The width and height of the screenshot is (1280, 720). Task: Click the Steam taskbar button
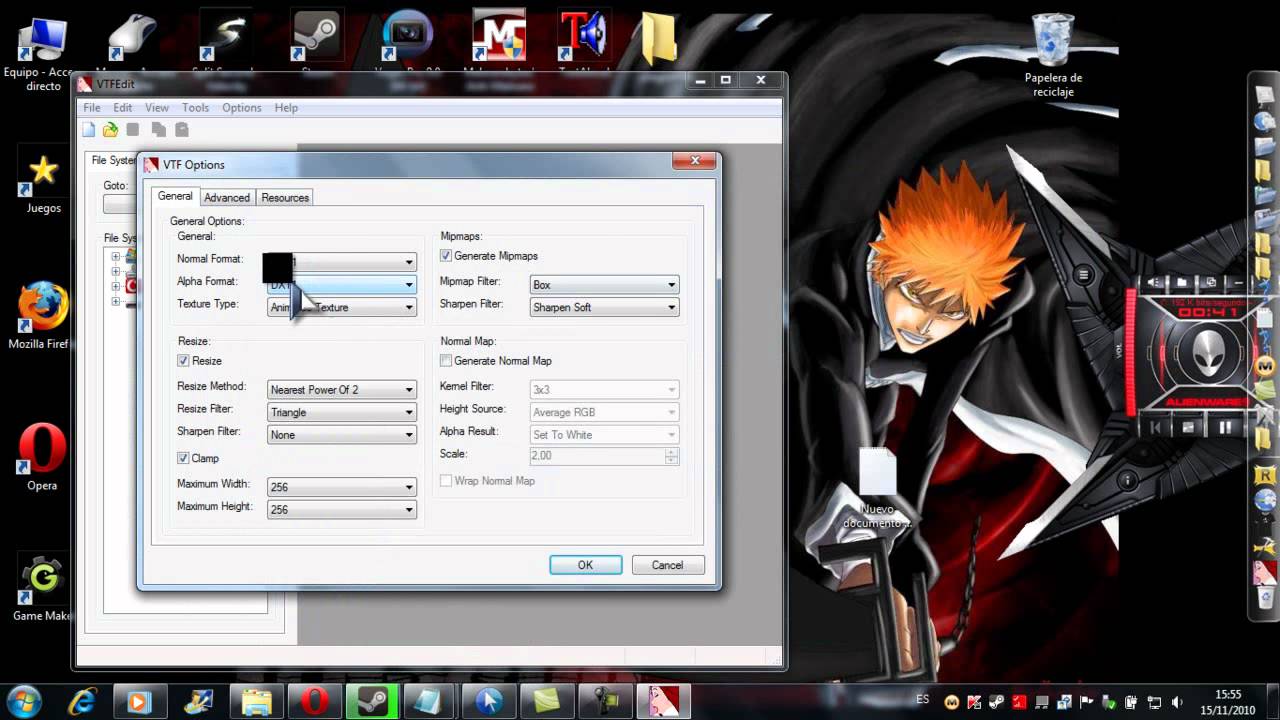[x=372, y=701]
